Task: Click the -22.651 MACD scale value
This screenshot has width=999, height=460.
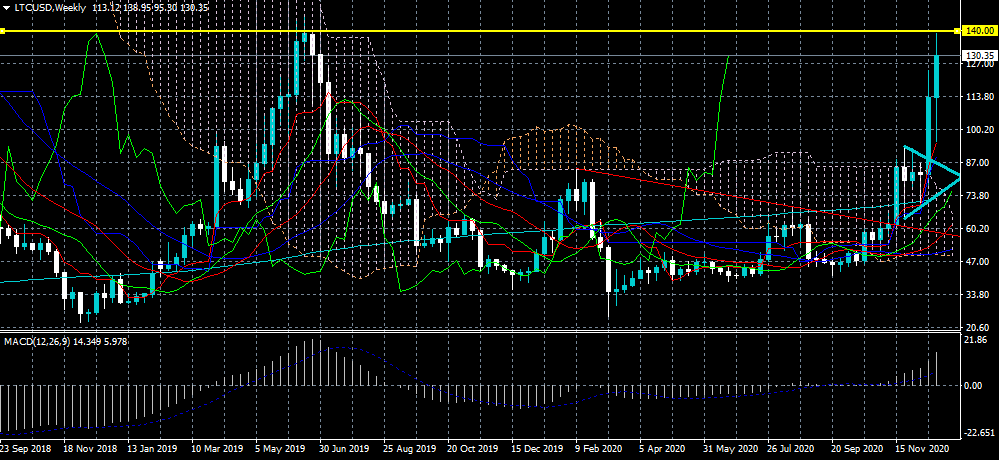Action: click(978, 434)
